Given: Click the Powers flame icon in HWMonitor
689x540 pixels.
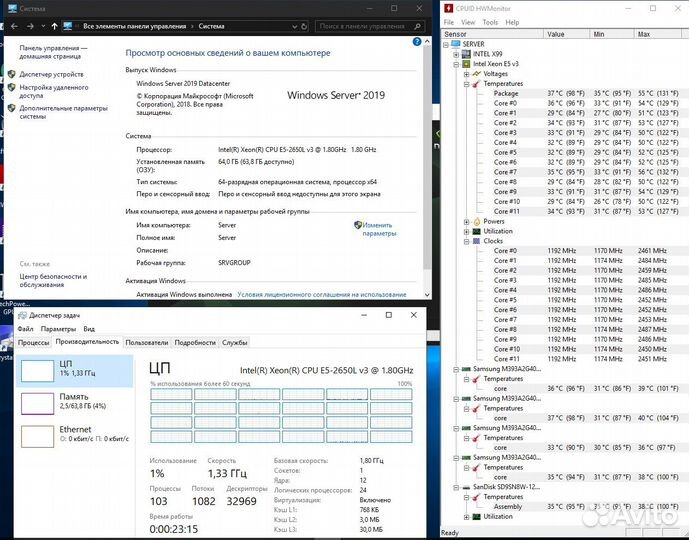Looking at the screenshot, I should (476, 222).
